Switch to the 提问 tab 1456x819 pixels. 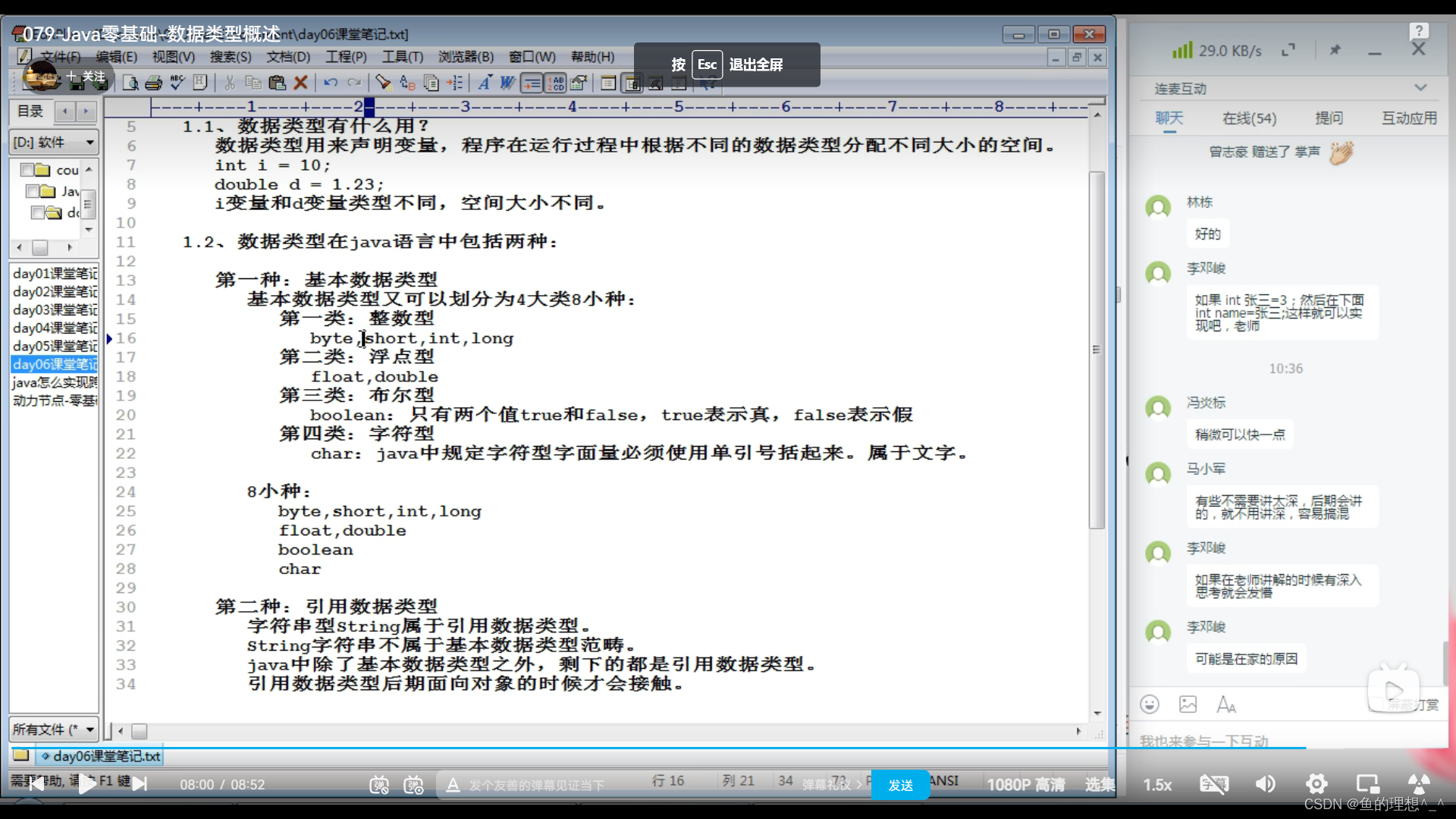pyautogui.click(x=1329, y=118)
